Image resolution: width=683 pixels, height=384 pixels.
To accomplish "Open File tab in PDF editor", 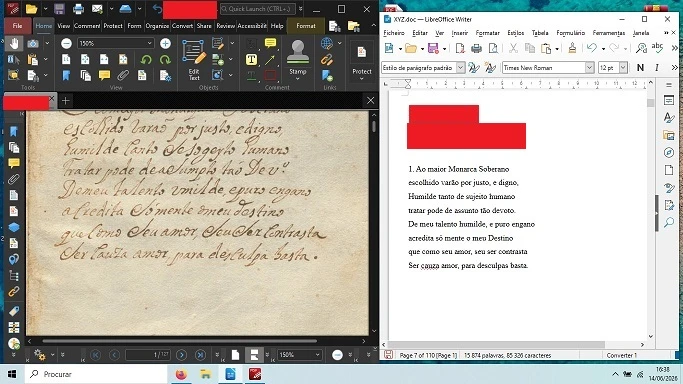I will tap(17, 26).
